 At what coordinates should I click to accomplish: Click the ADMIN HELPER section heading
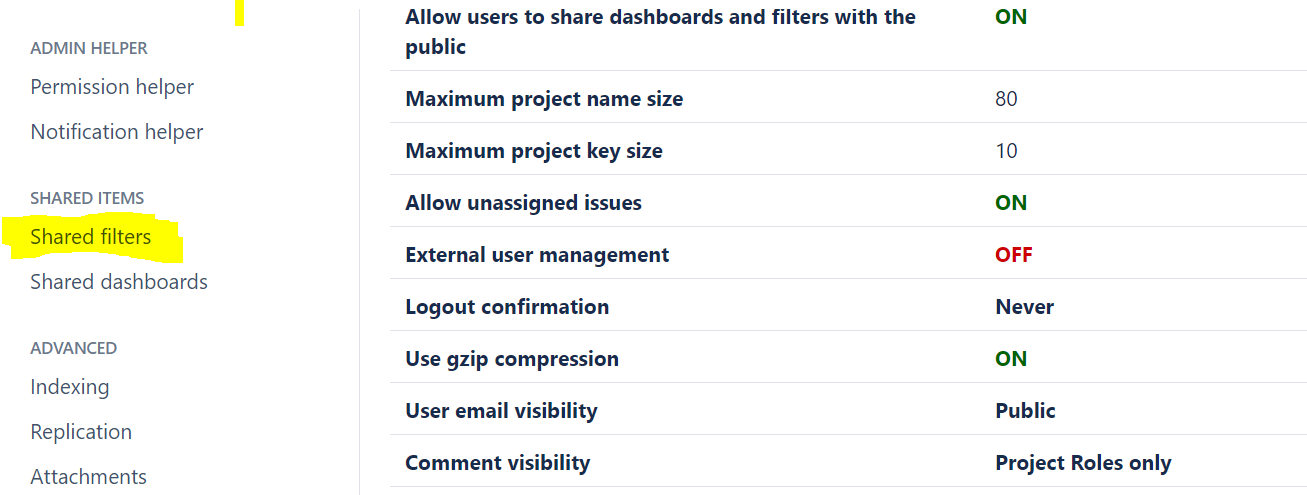[89, 48]
